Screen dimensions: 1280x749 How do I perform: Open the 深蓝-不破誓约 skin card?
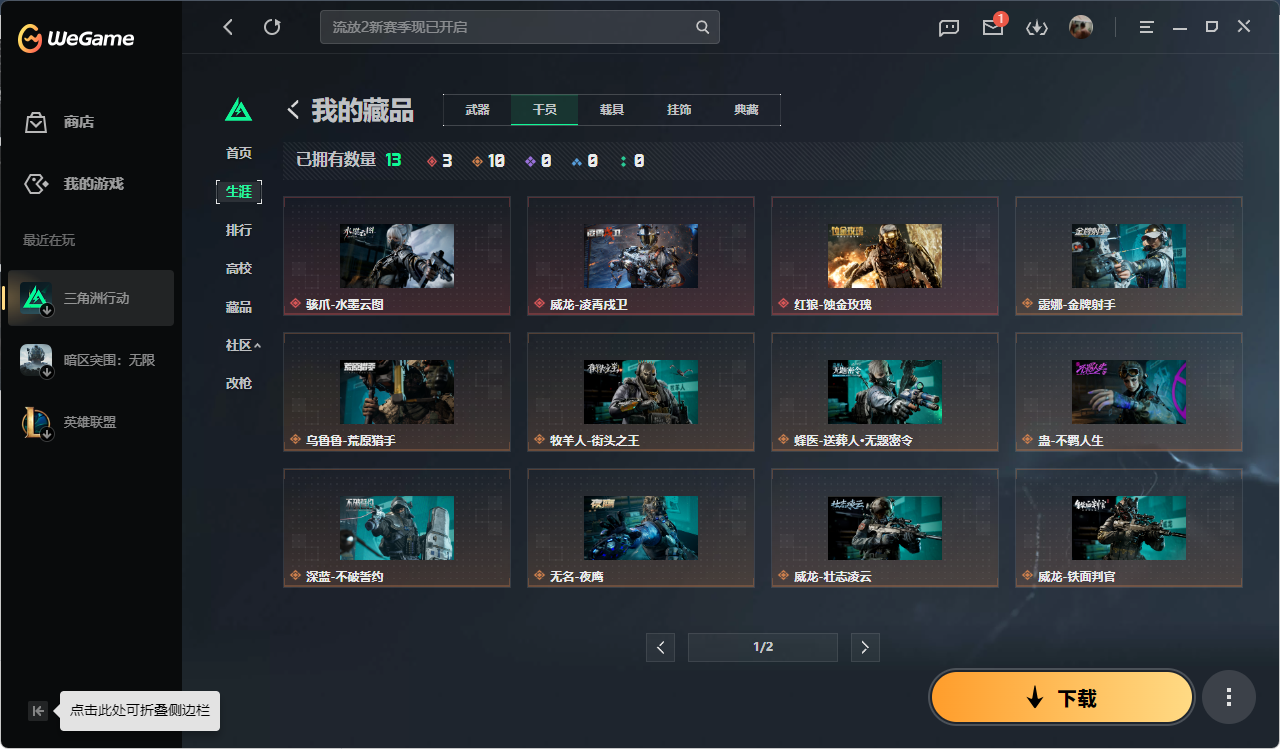pyautogui.click(x=397, y=527)
